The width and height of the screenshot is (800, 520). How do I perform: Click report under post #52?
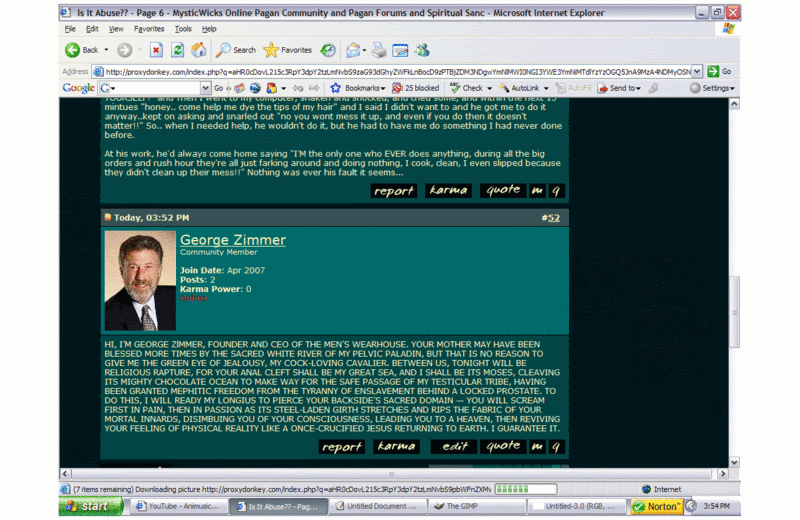tap(342, 447)
